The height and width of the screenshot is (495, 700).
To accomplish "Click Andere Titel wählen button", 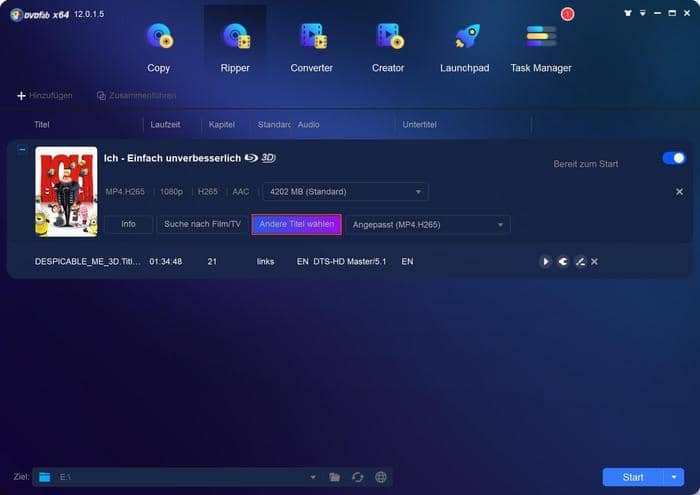I will 296,224.
